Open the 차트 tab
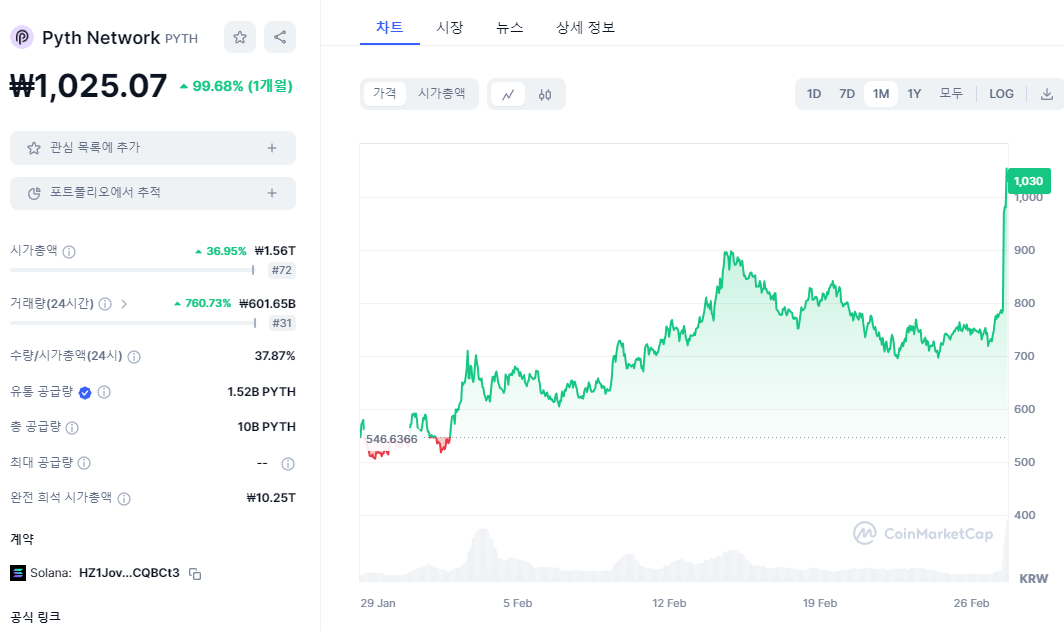Image resolution: width=1064 pixels, height=631 pixels. (x=390, y=27)
